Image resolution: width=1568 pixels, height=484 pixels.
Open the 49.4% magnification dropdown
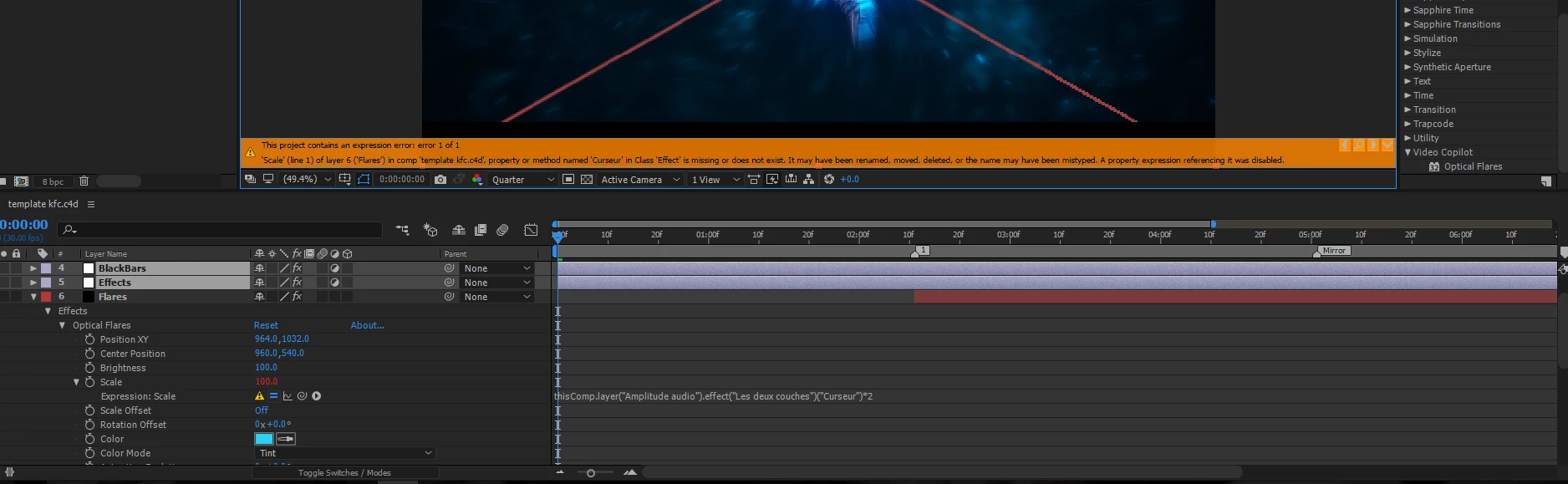click(x=307, y=179)
